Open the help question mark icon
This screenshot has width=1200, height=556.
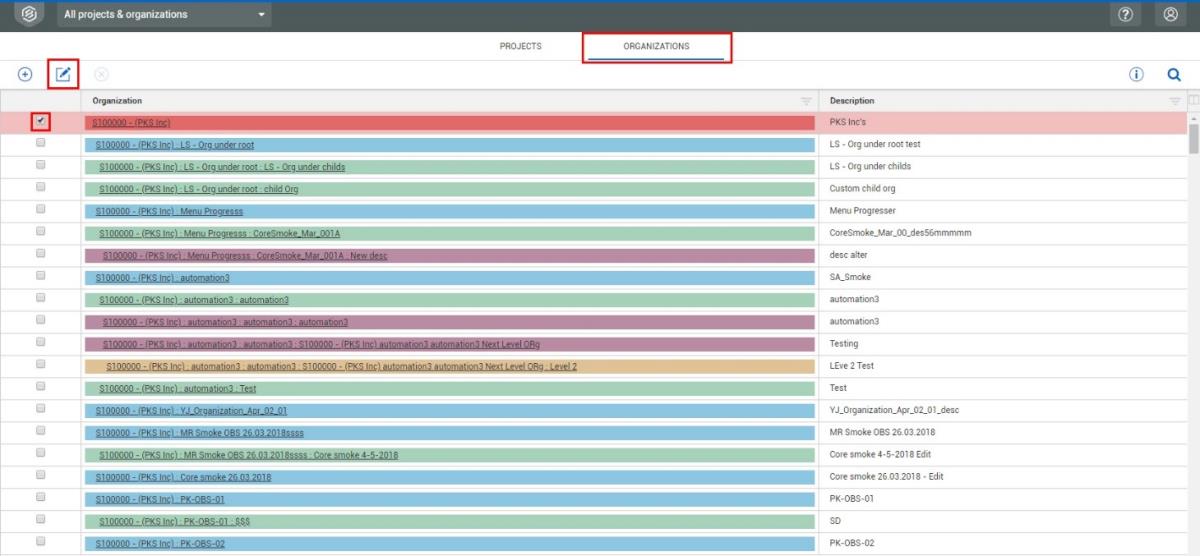[x=1125, y=15]
